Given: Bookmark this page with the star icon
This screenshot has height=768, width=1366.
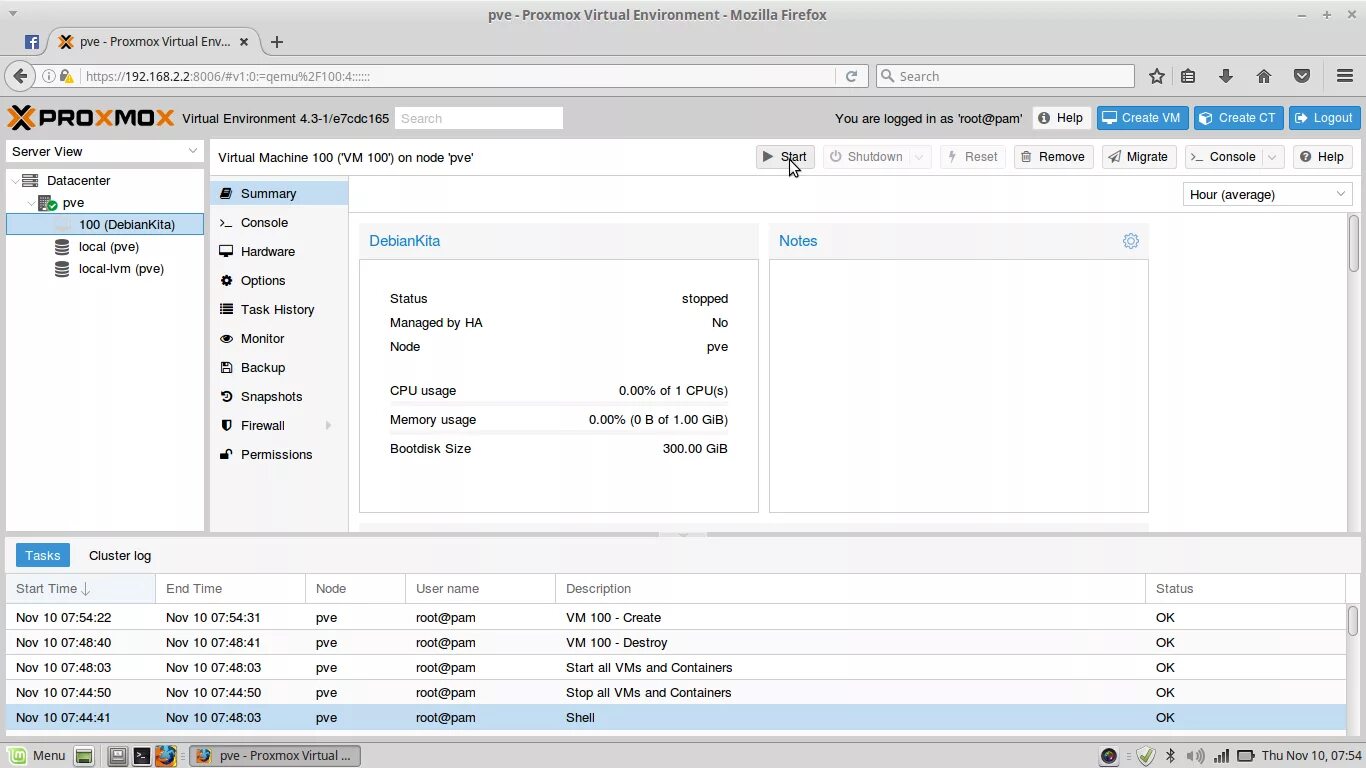Looking at the screenshot, I should (1157, 76).
